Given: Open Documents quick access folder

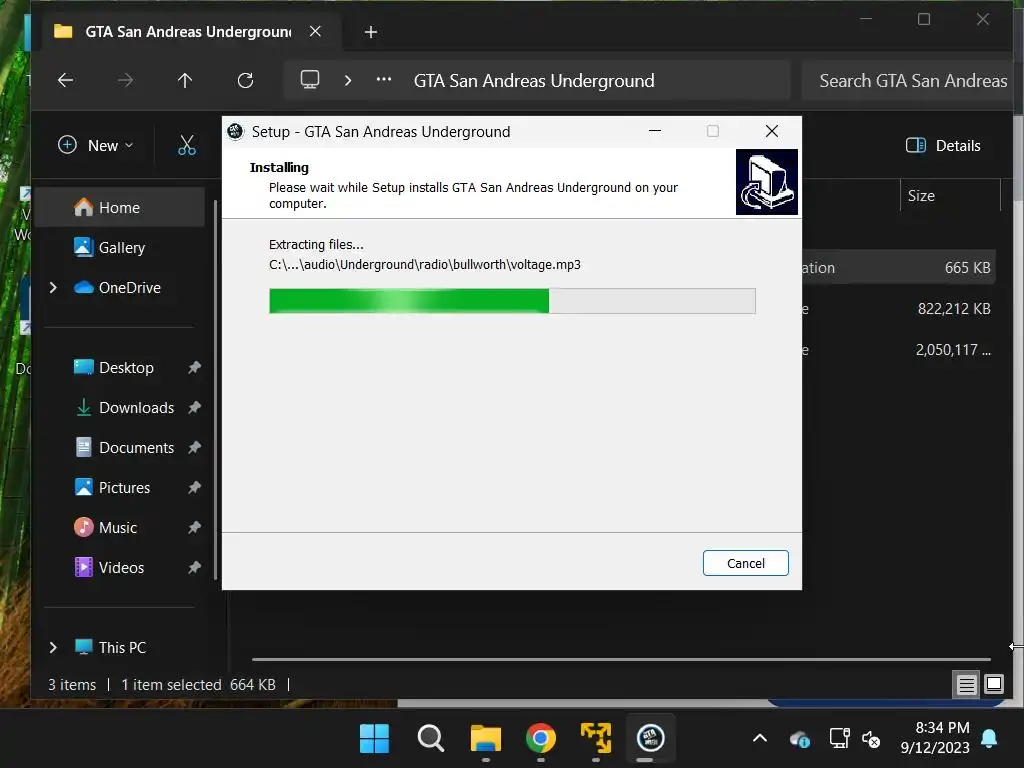Looking at the screenshot, I should [136, 447].
